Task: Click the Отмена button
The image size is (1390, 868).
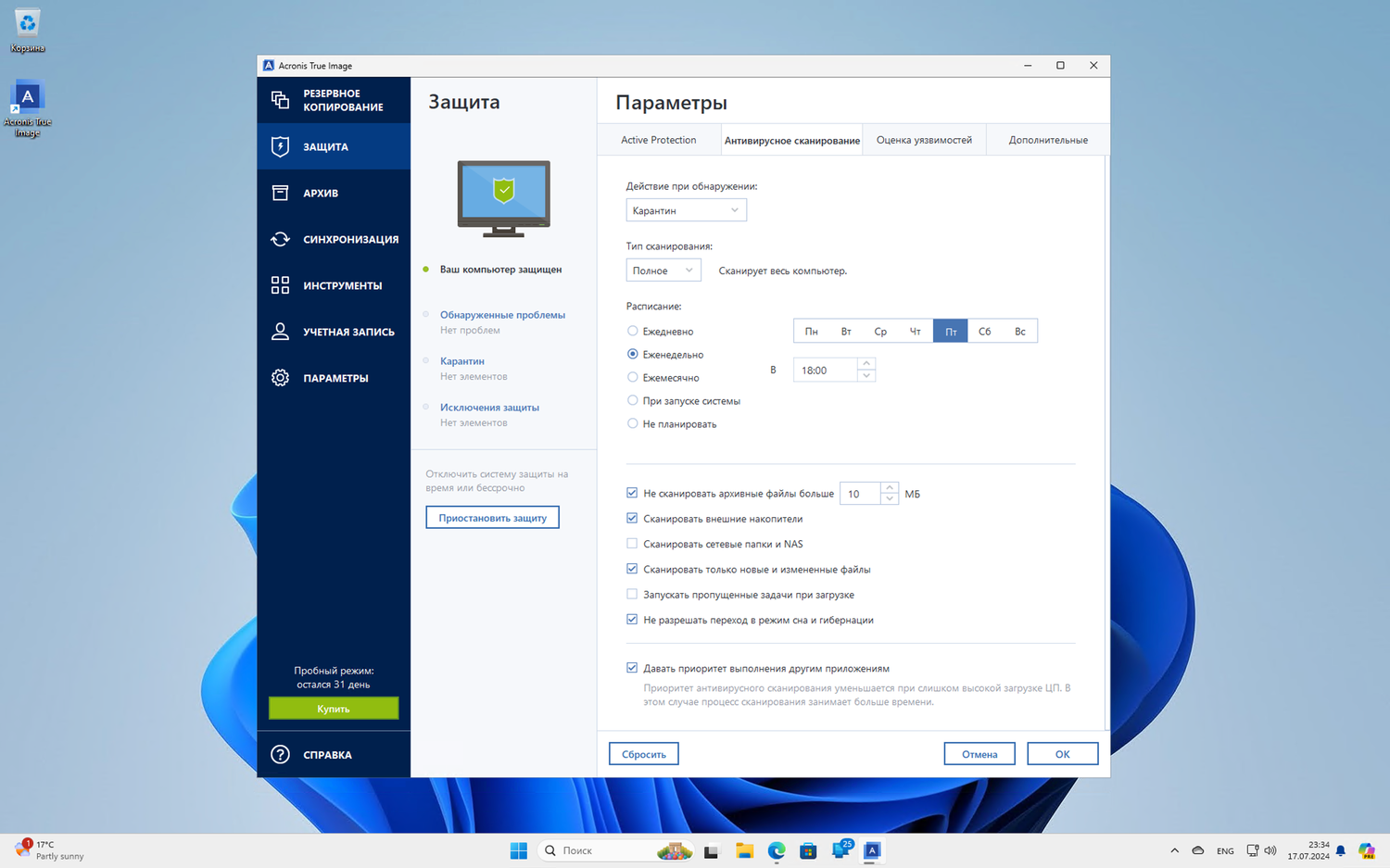Action: tap(979, 754)
